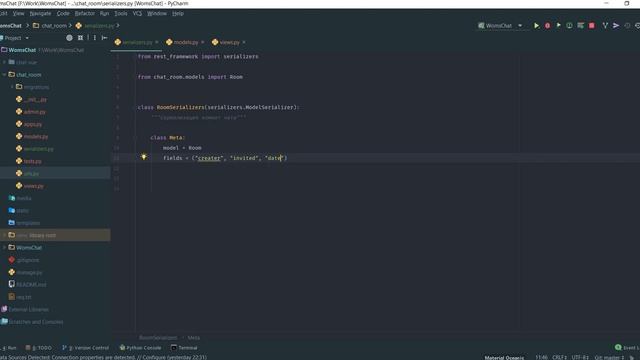Open the Help menu

(x=178, y=13)
